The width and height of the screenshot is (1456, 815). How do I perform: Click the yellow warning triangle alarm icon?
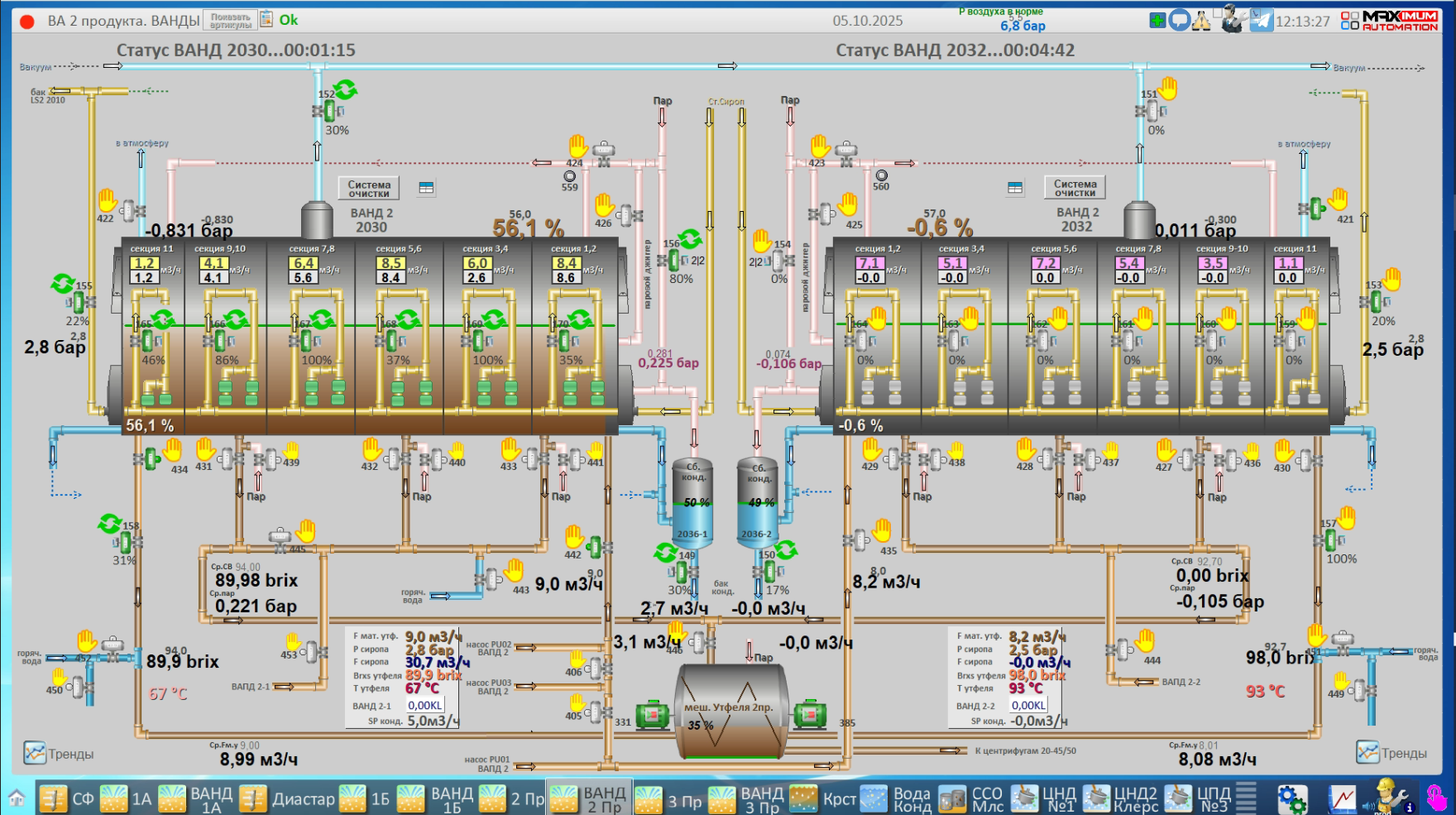pos(1201,22)
